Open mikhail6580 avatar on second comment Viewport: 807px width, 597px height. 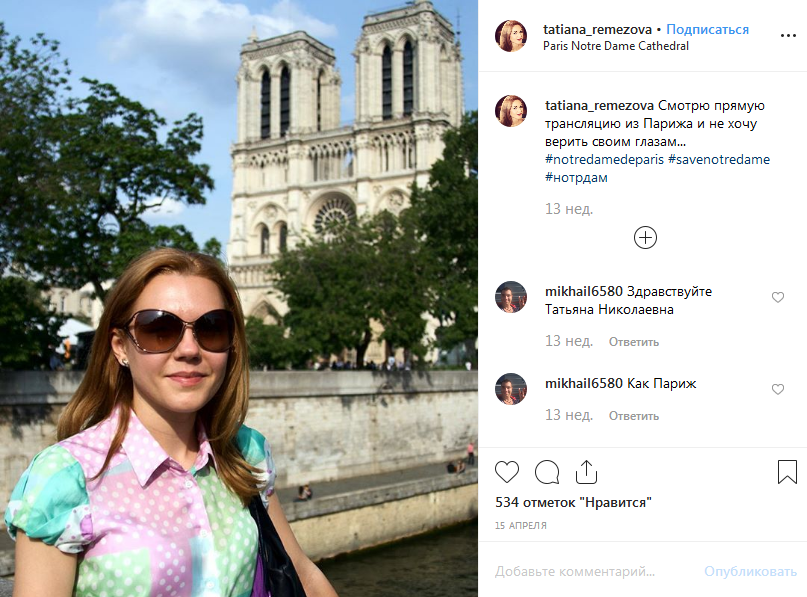click(511, 389)
